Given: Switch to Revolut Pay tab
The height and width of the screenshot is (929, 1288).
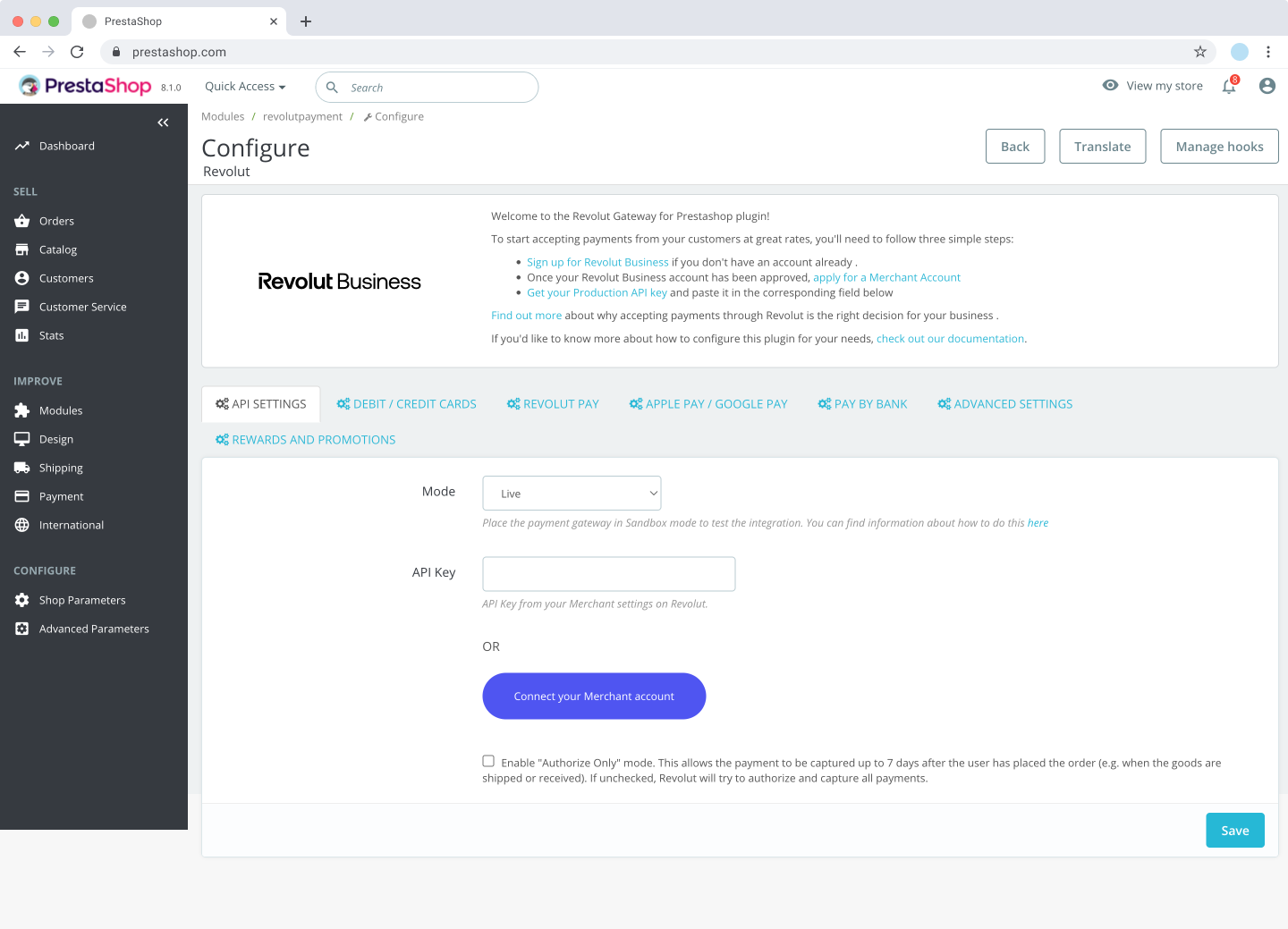Looking at the screenshot, I should pos(553,404).
